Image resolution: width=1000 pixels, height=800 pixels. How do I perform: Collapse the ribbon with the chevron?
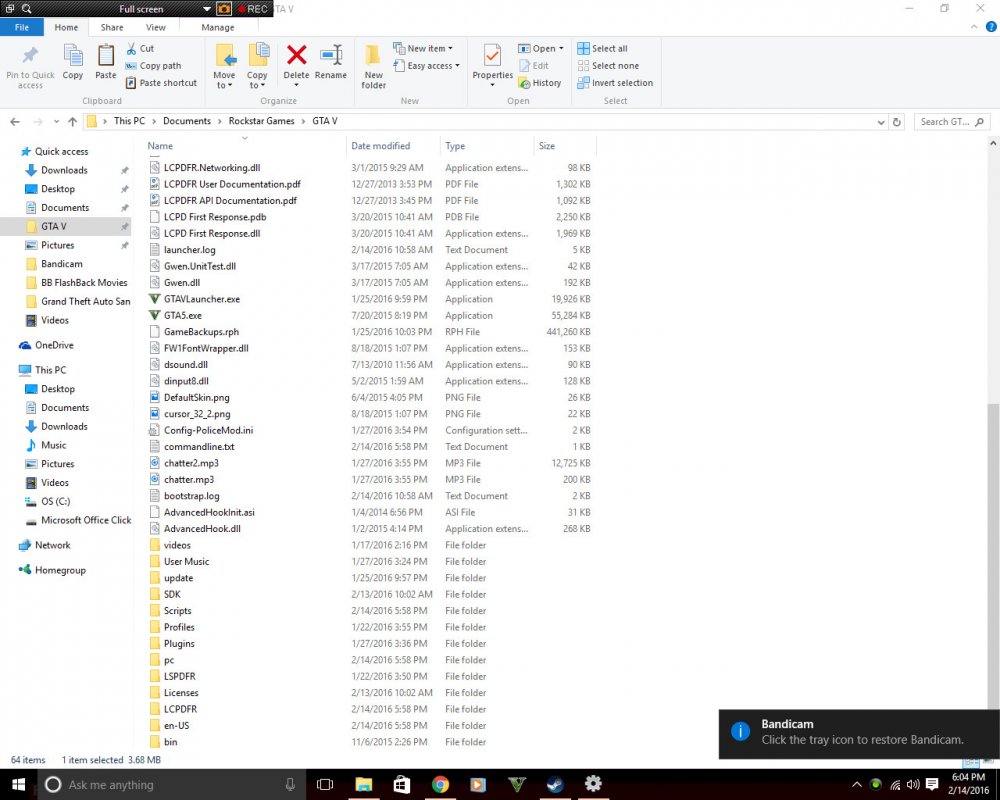[974, 27]
